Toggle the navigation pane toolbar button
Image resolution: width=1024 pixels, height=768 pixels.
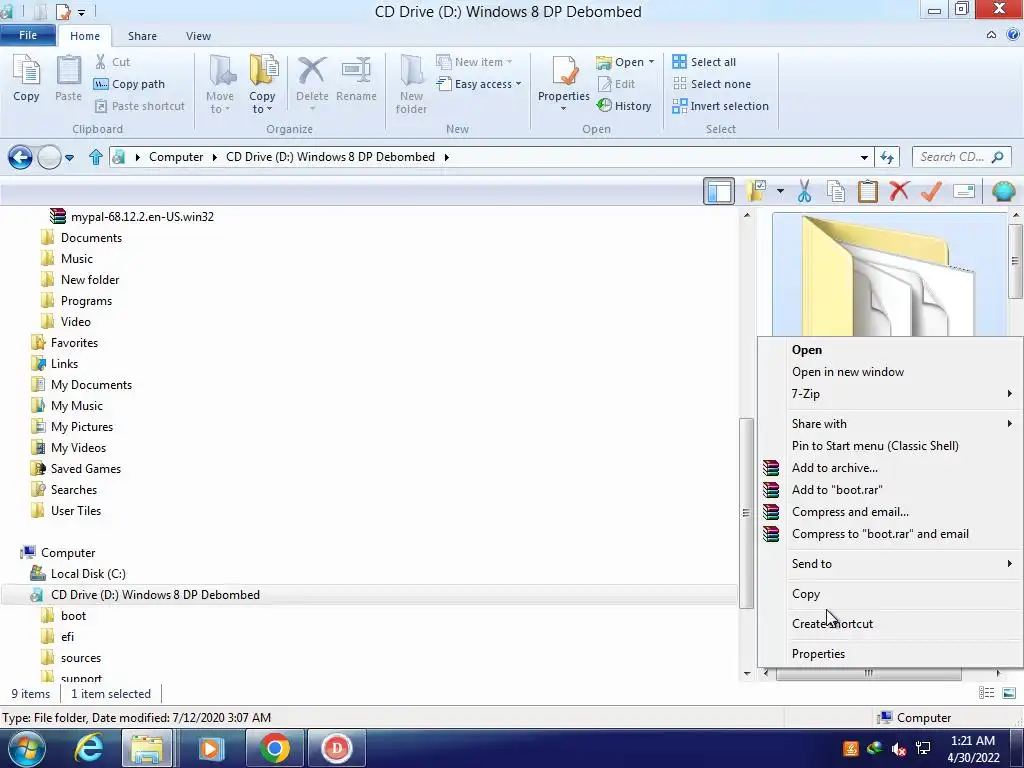coord(719,191)
